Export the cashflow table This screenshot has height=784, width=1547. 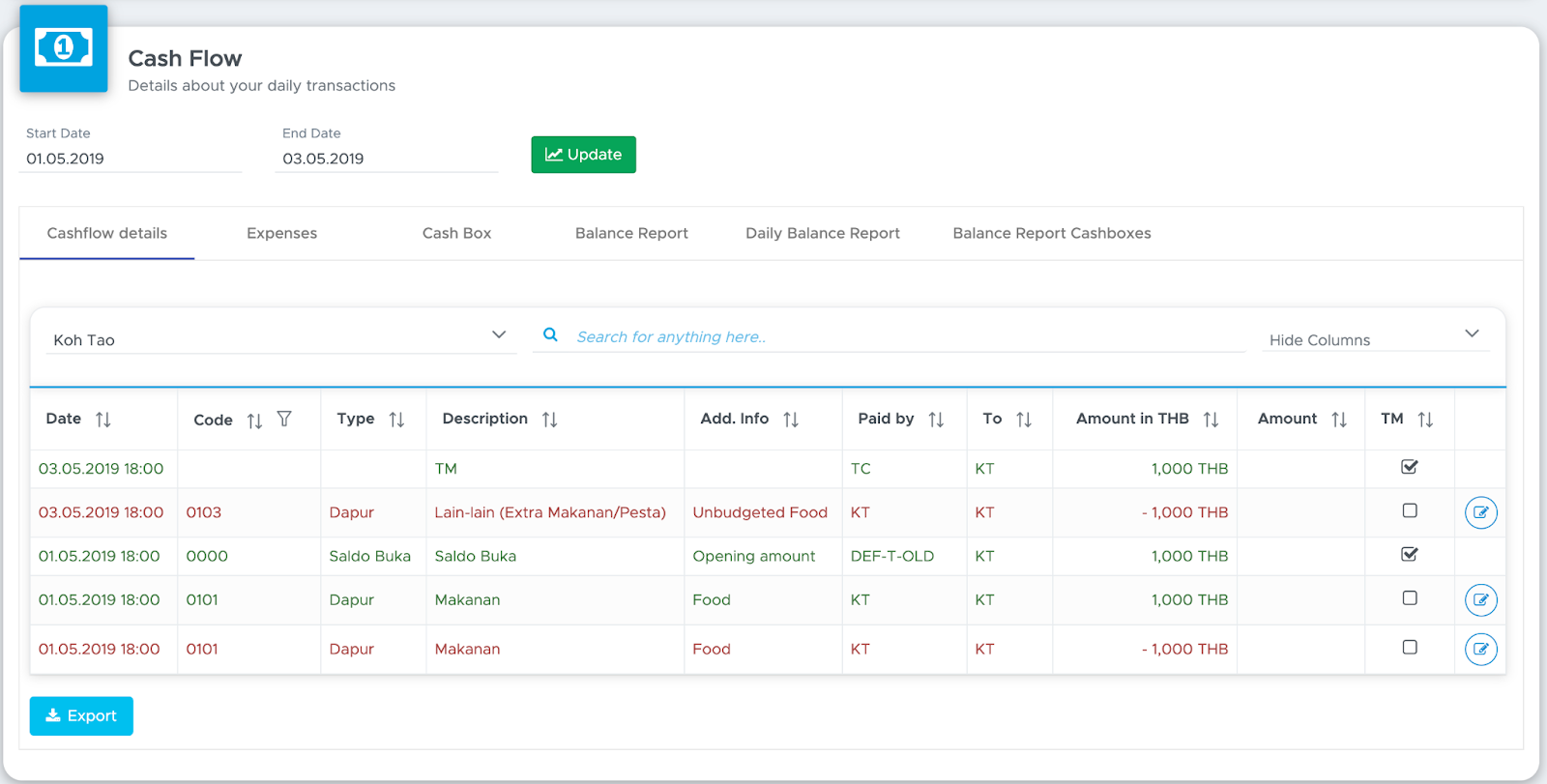[x=81, y=715]
